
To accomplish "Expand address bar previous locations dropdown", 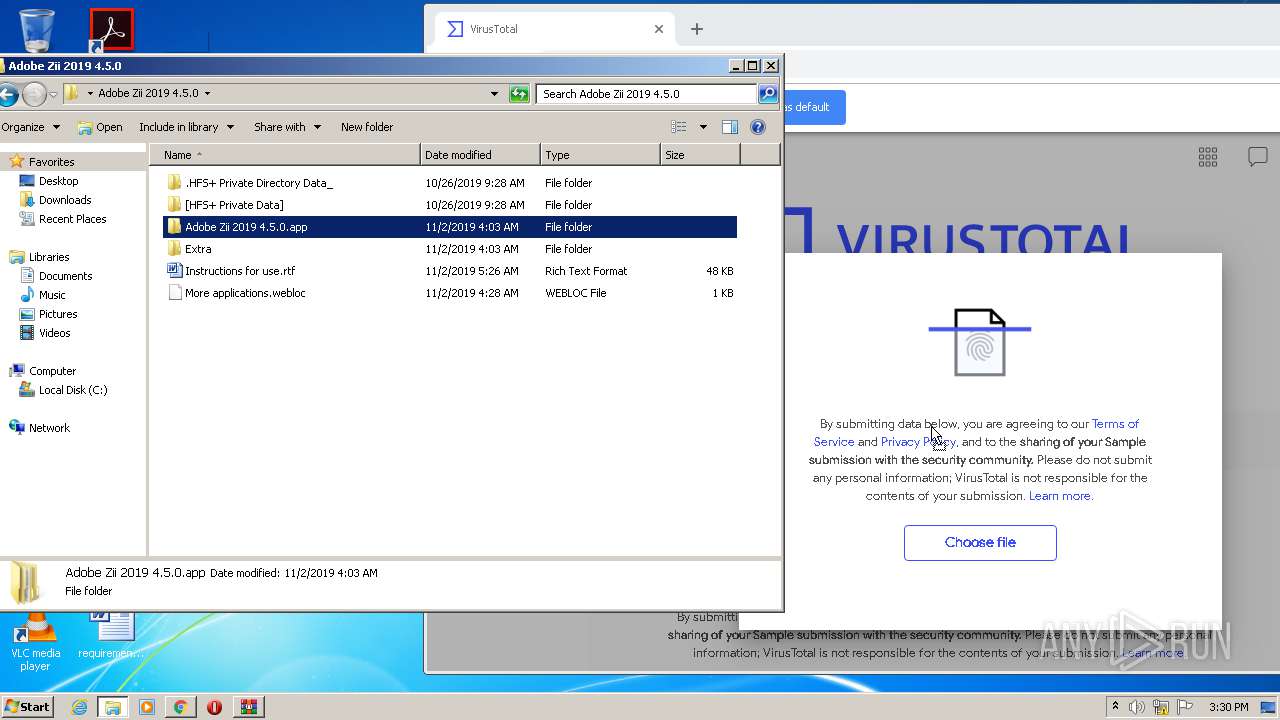I will (494, 94).
